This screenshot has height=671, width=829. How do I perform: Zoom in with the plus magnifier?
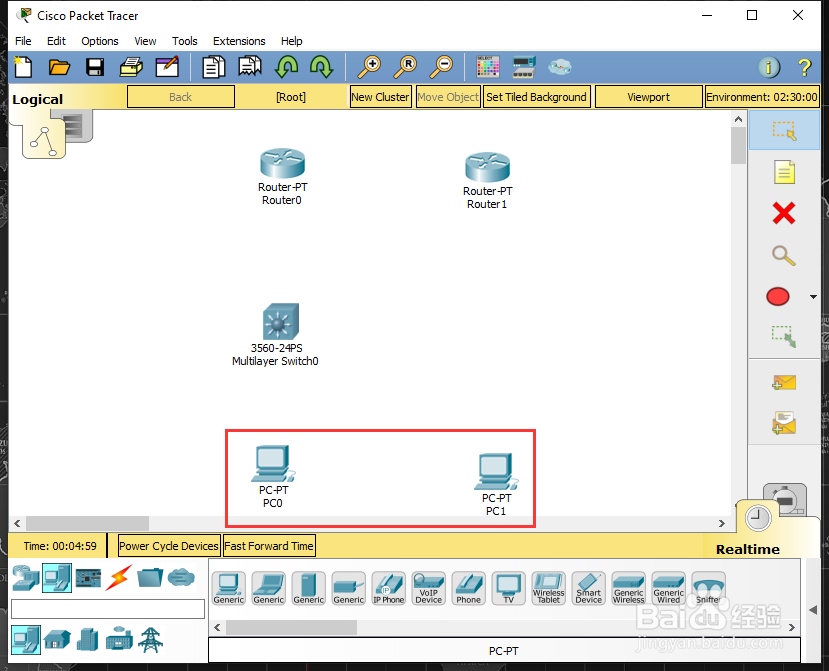pos(369,67)
